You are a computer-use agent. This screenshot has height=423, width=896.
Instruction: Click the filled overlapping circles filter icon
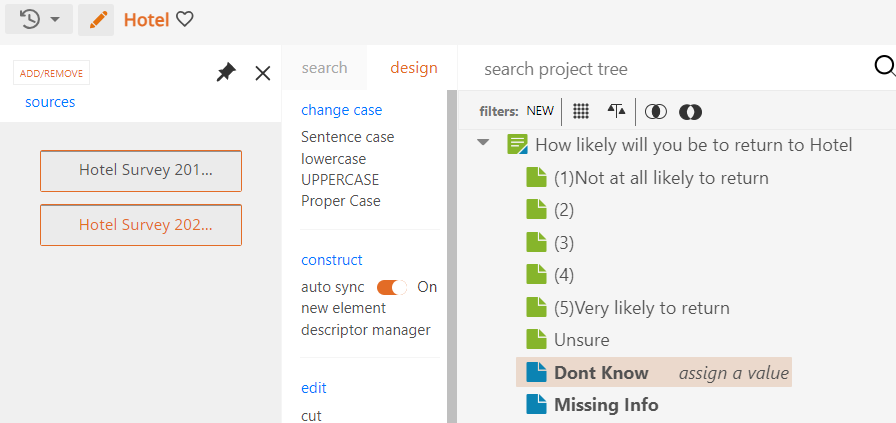(690, 112)
